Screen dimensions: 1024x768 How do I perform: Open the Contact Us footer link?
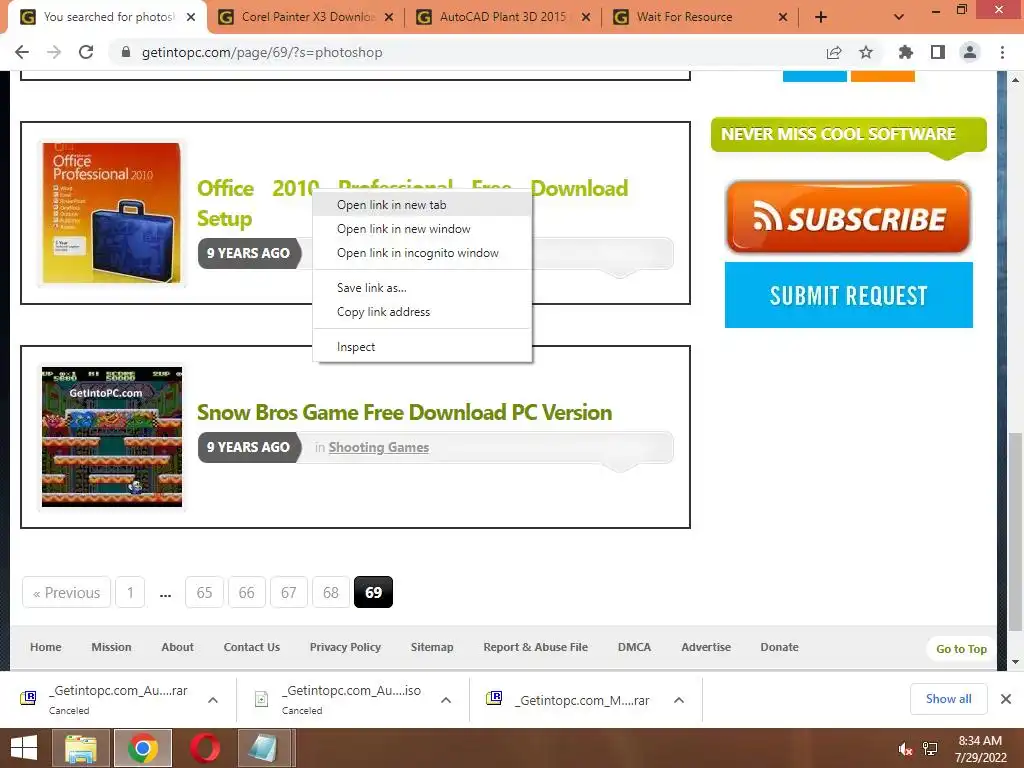click(251, 647)
